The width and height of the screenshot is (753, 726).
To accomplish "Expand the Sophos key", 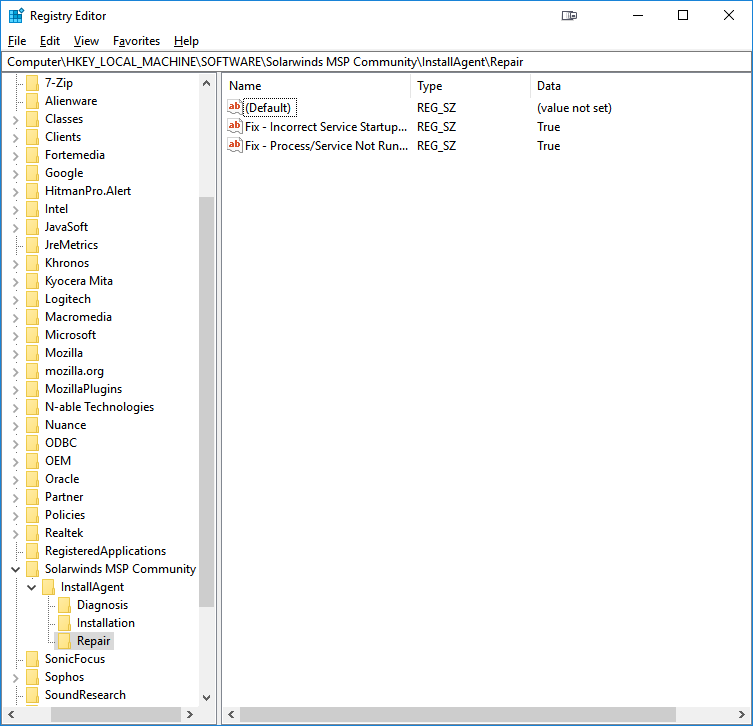I will click(15, 678).
